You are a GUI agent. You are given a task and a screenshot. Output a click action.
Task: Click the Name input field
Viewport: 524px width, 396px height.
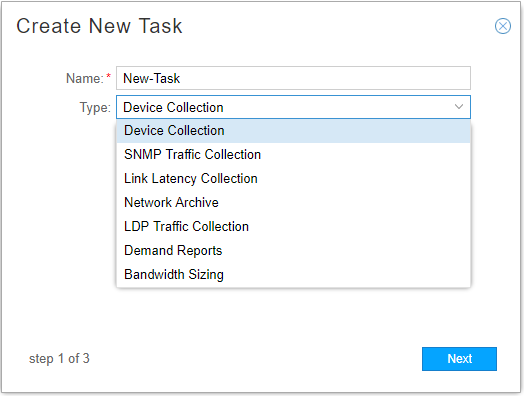pyautogui.click(x=293, y=78)
